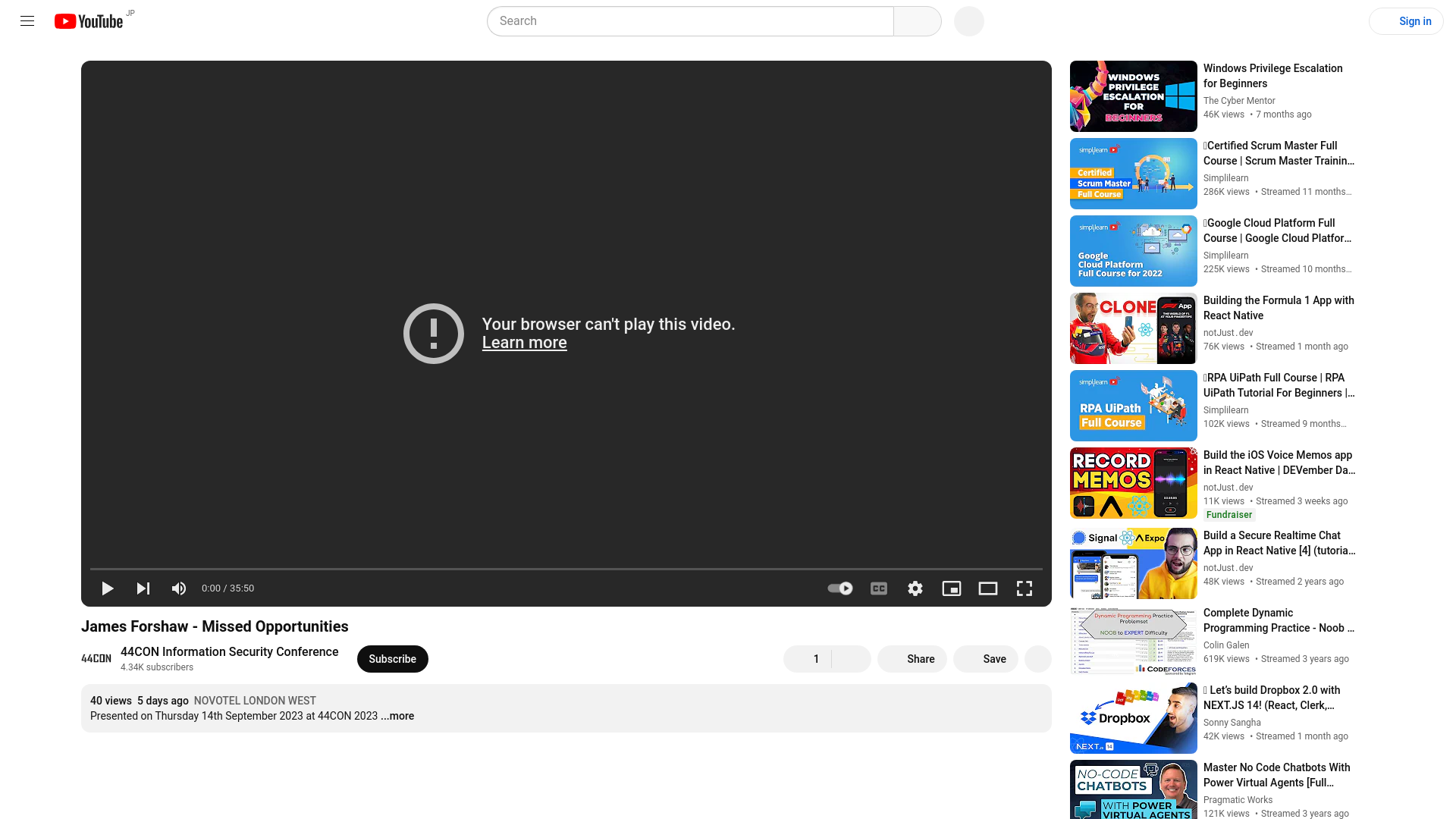1456x819 pixels.
Task: Click the video title James Forshaw
Action: [x=215, y=626]
